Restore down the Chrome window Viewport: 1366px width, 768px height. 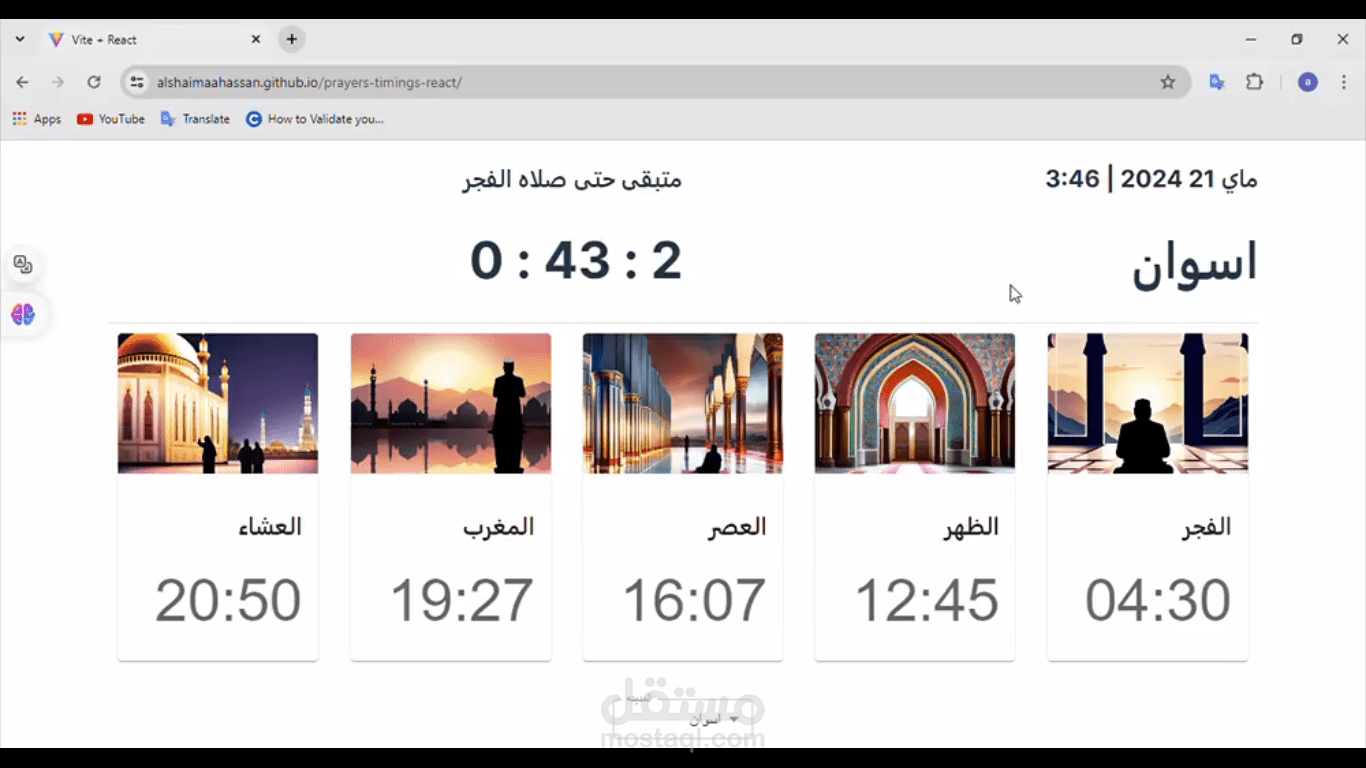point(1296,40)
